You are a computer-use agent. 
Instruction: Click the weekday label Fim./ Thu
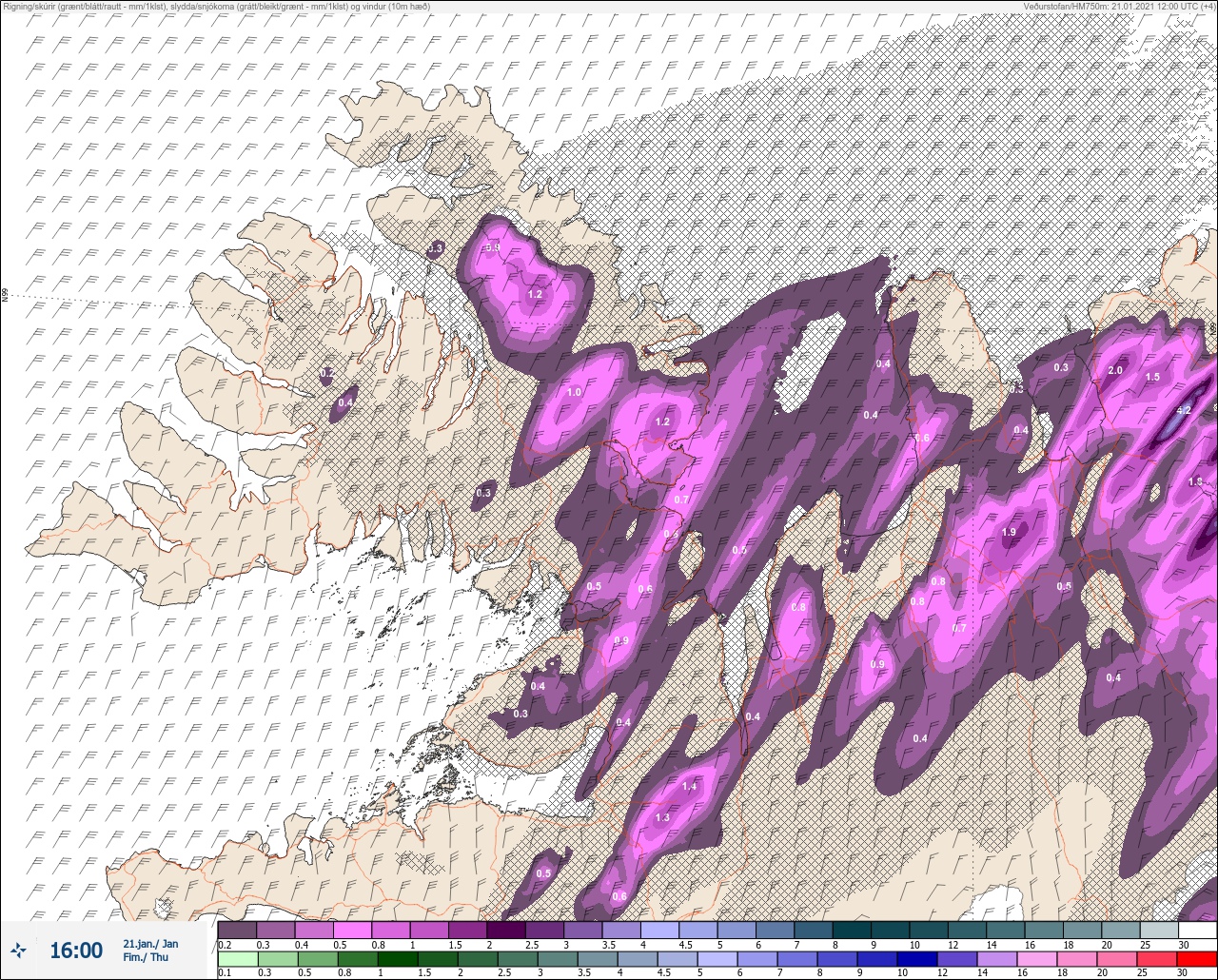145,957
